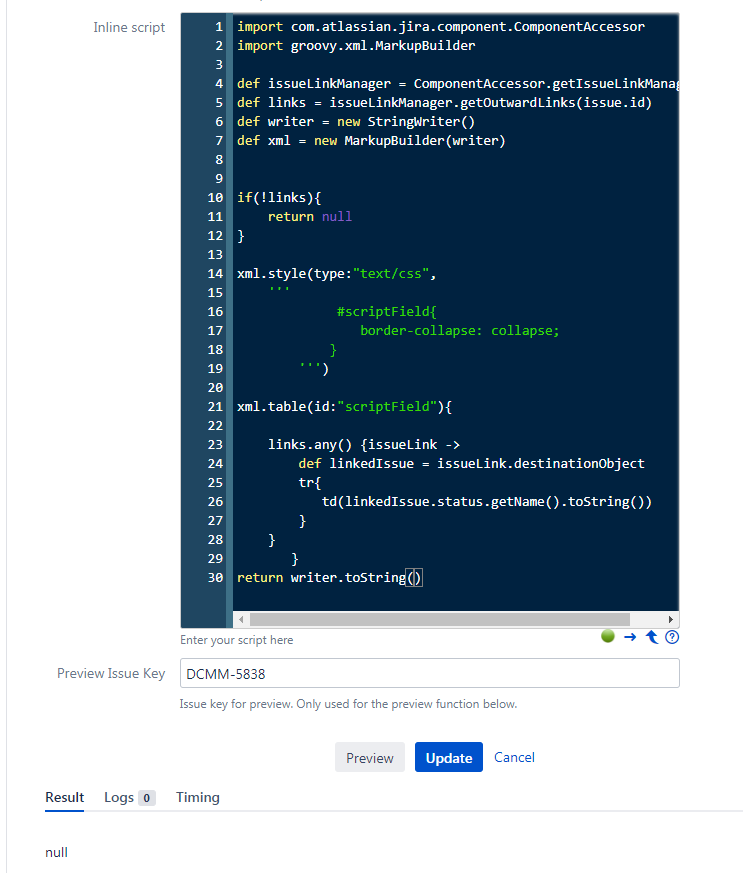Click the null result text

56,852
